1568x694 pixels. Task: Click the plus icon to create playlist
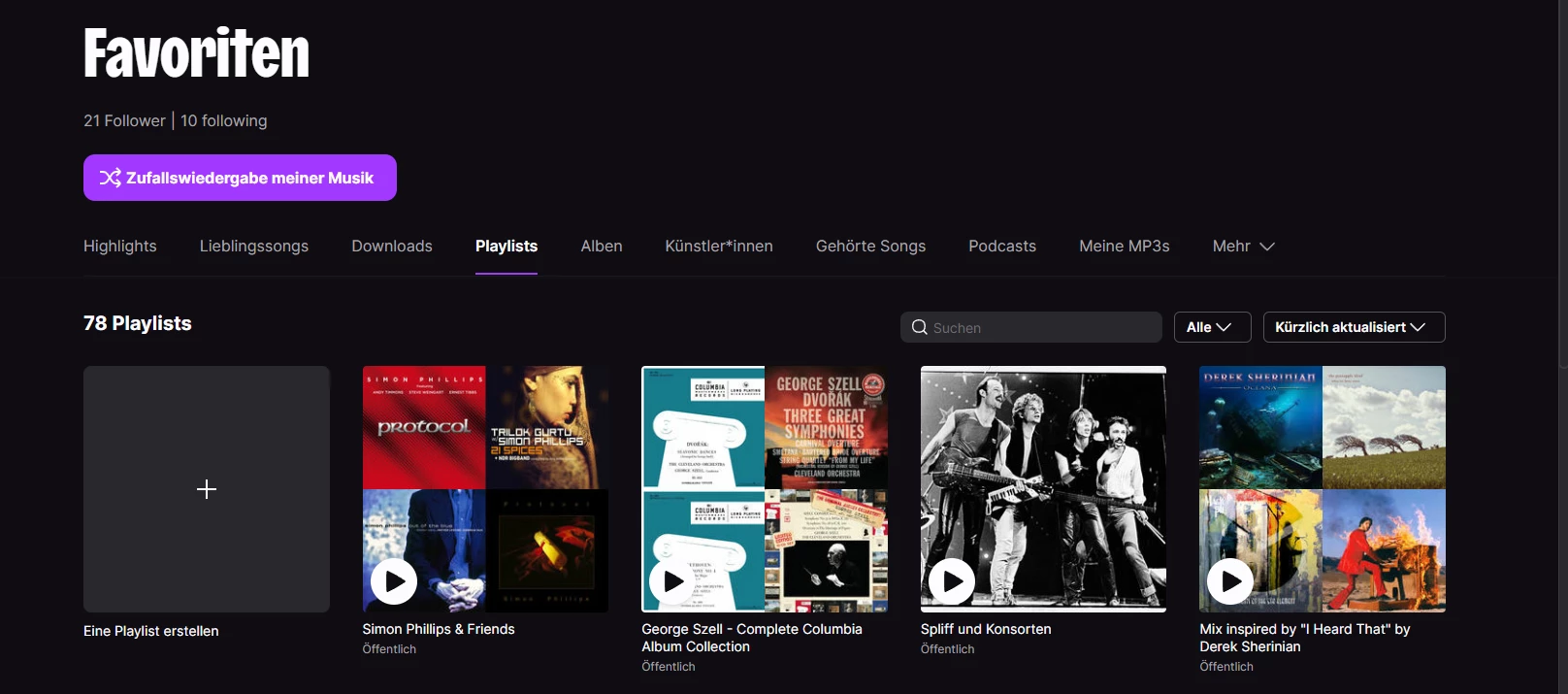tap(207, 489)
